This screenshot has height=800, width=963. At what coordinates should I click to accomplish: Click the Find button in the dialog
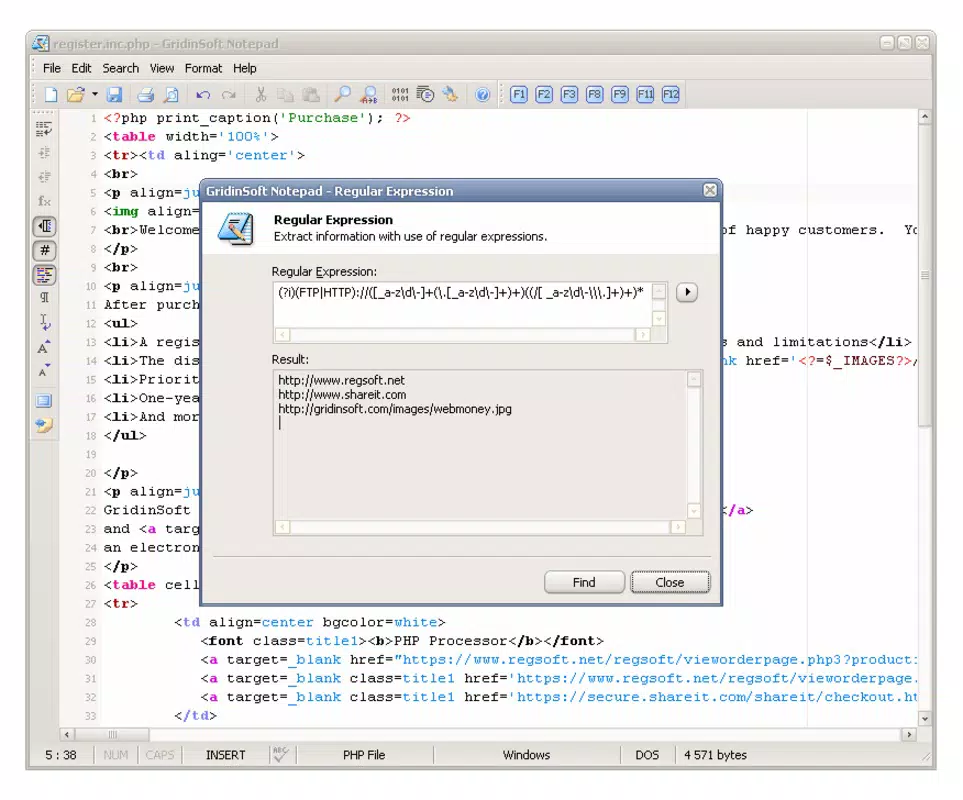[x=584, y=582]
